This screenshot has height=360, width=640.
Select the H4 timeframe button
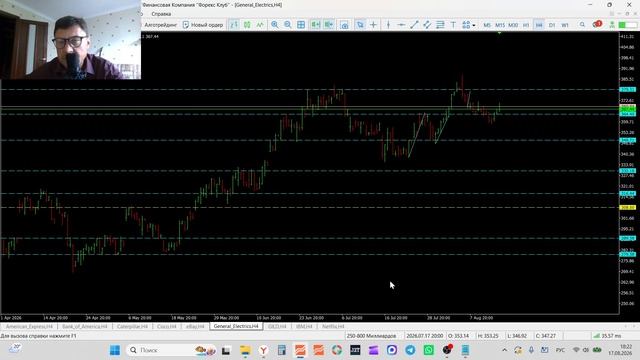(x=539, y=25)
